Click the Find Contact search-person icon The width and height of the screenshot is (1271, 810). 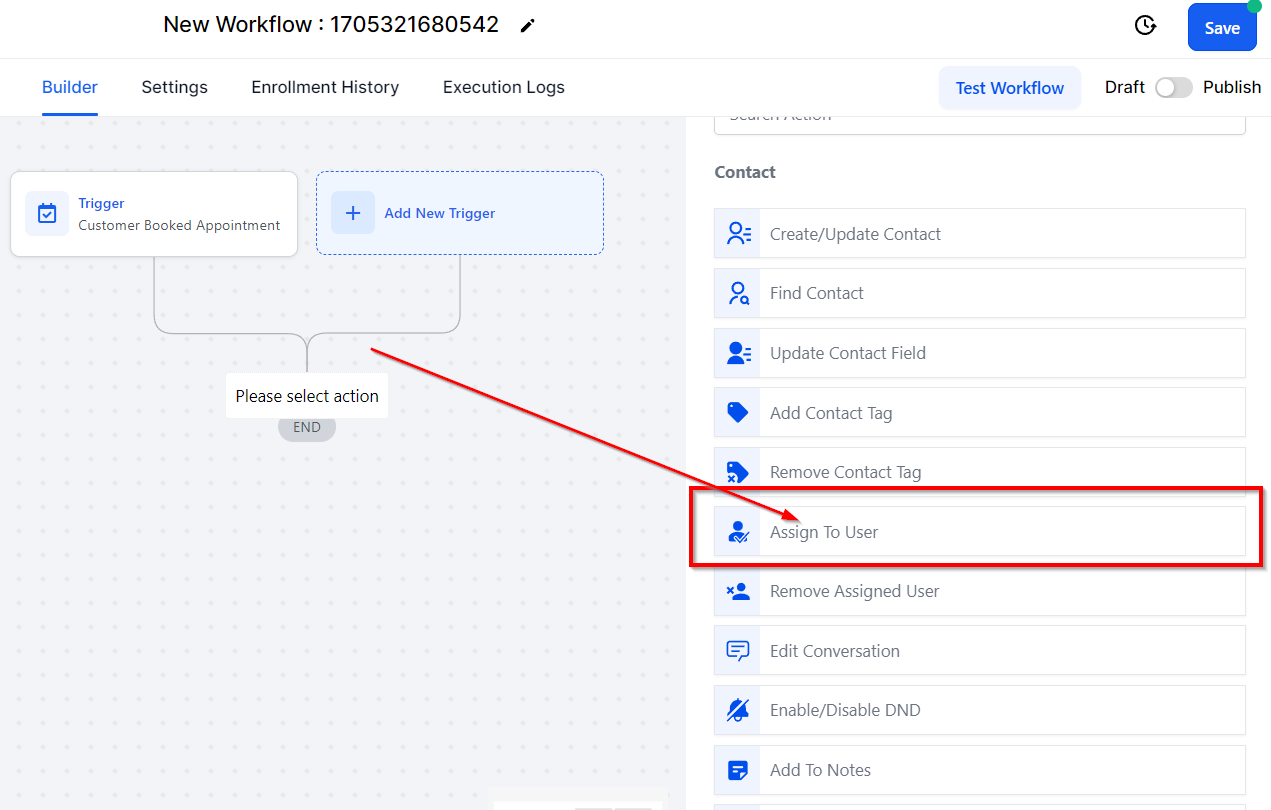[x=738, y=293]
